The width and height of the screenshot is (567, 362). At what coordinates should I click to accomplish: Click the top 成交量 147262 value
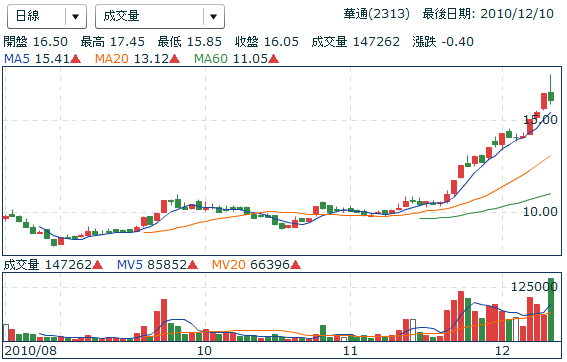[x=355, y=42]
